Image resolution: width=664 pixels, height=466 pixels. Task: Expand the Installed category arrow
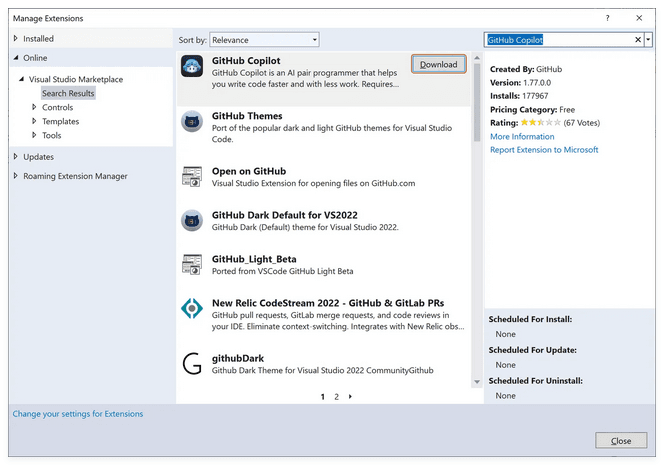click(16, 38)
